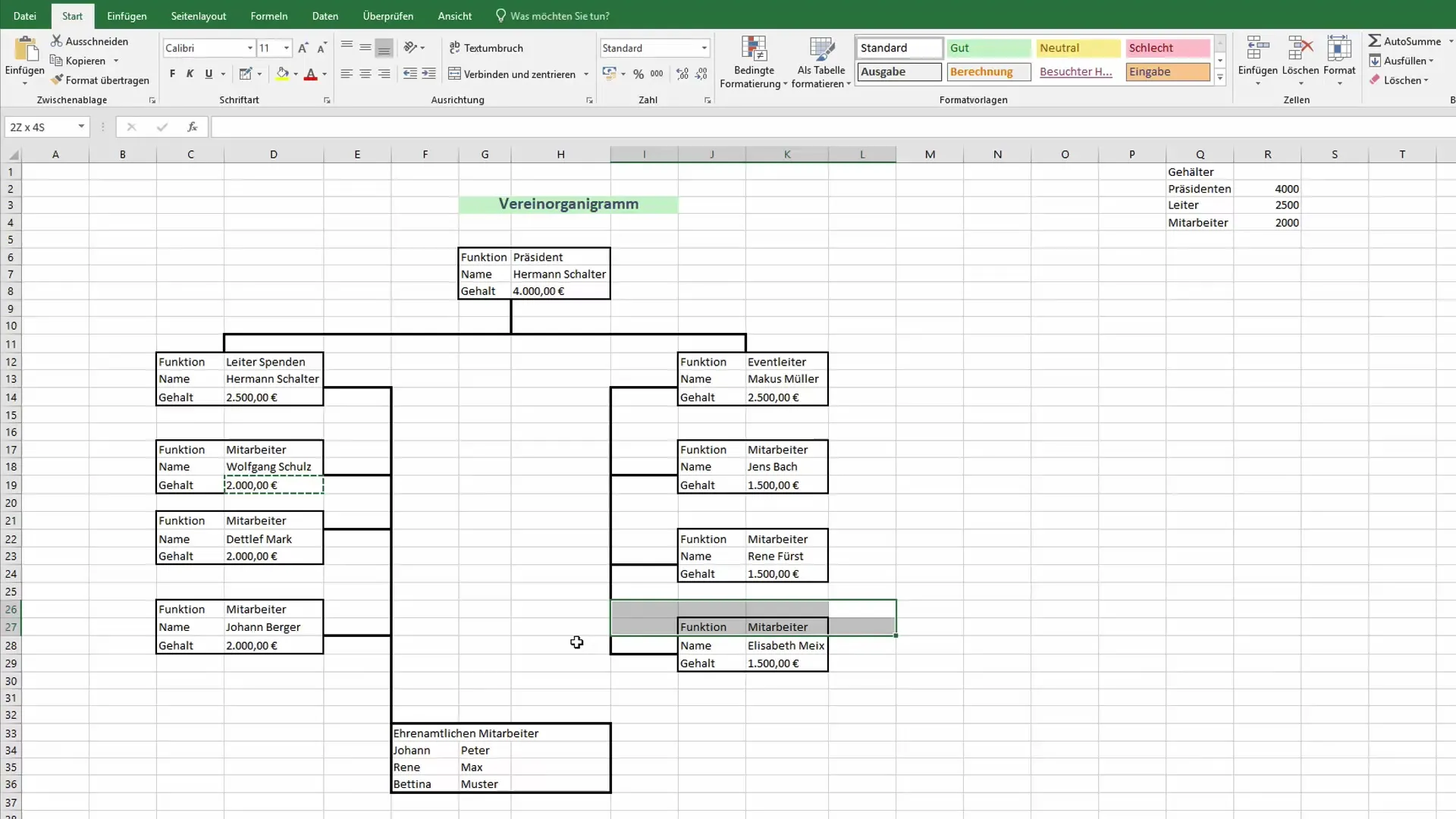Apply the thousands separator 000 format
Image resolution: width=1456 pixels, height=819 pixels.
[657, 74]
